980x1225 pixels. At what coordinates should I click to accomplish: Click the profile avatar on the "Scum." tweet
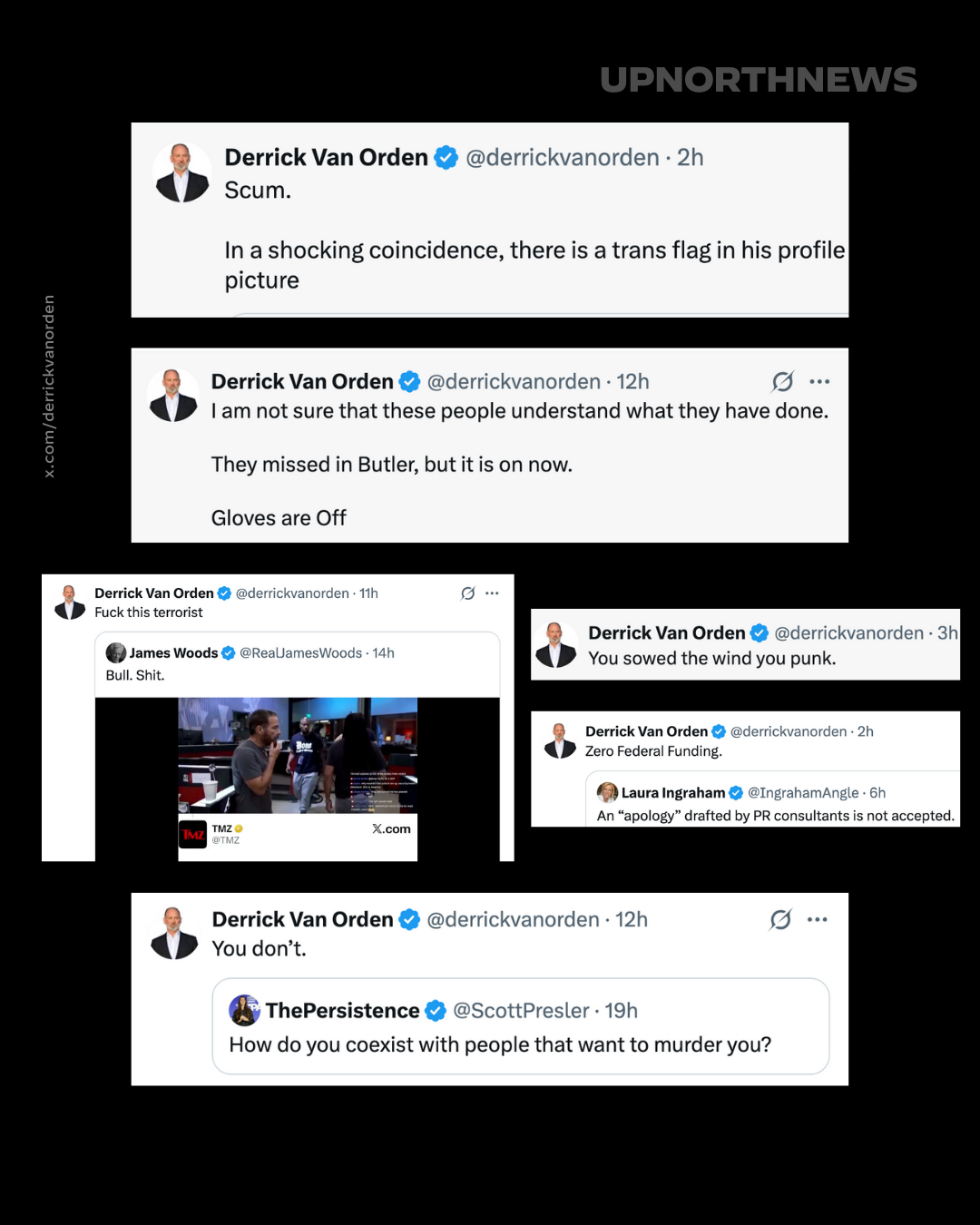[182, 172]
